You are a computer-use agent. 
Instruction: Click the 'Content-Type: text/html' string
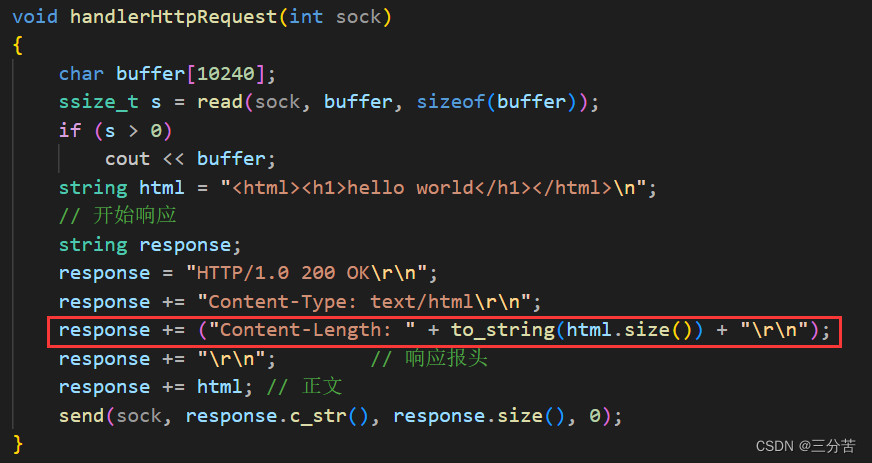364,302
